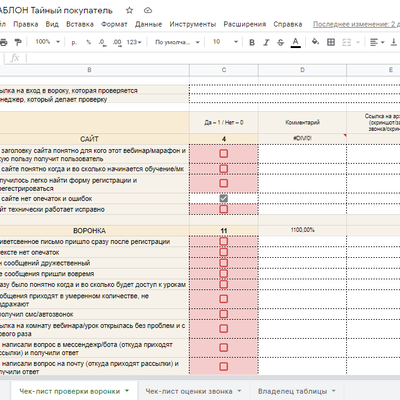The height and width of the screenshot is (400, 400).
Task: Switch to Чек-лист оценки звонка sheet
Action: pos(189,391)
